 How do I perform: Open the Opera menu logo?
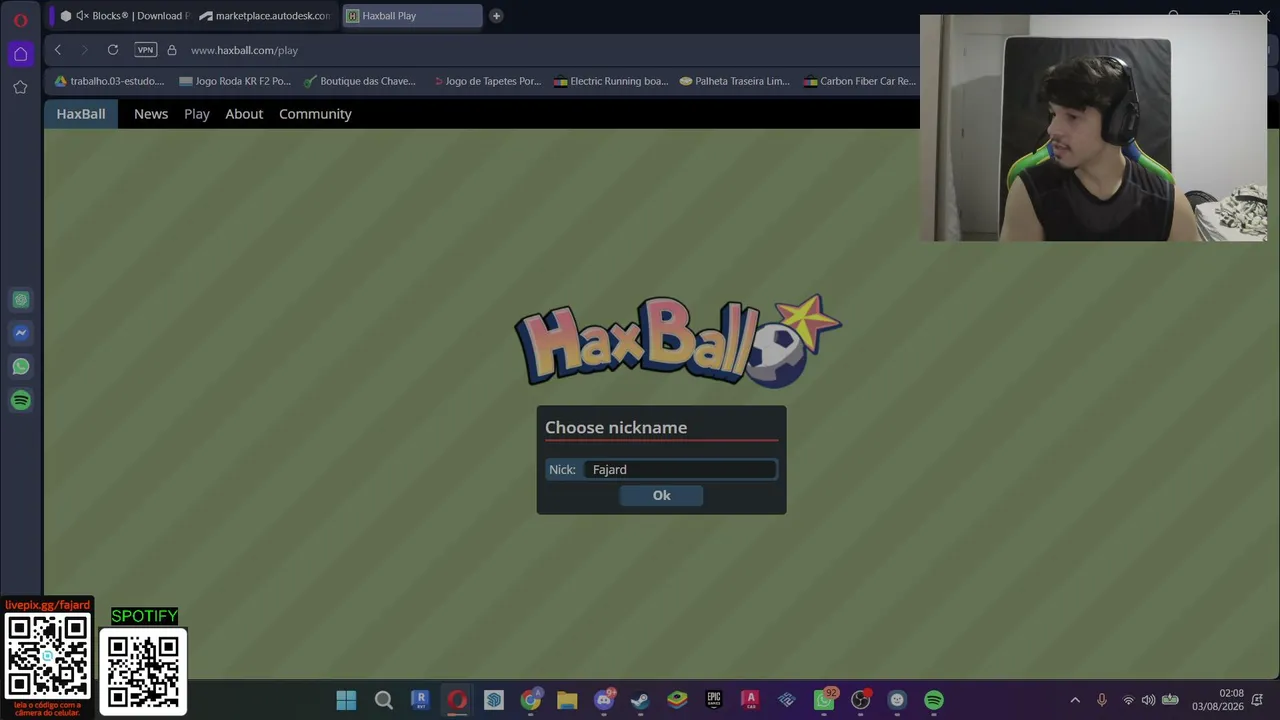coord(20,19)
